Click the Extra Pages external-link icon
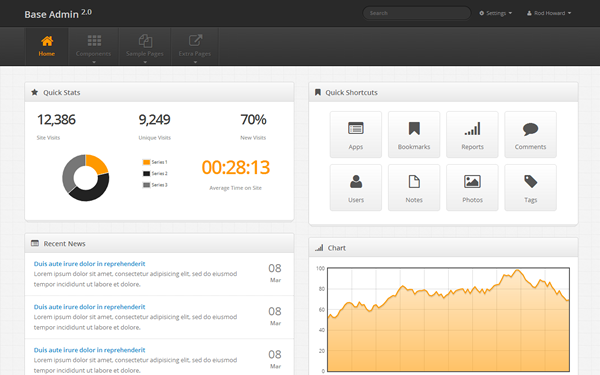This screenshot has width=600, height=375. [195, 40]
